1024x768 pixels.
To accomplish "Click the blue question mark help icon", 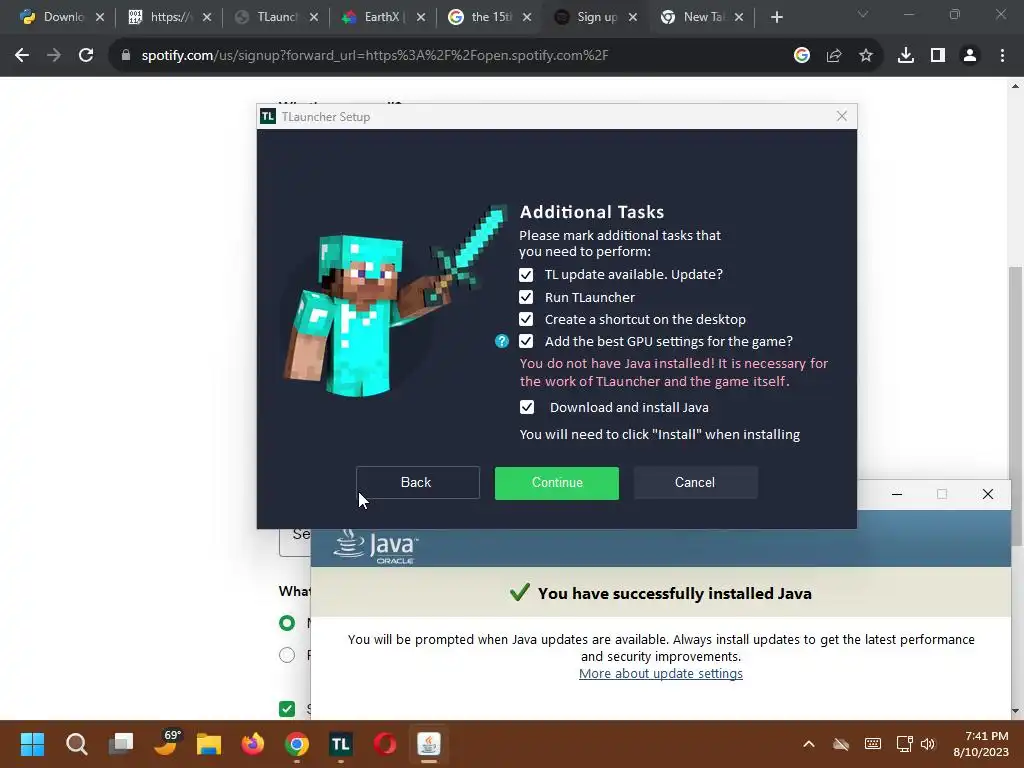I will 502,341.
